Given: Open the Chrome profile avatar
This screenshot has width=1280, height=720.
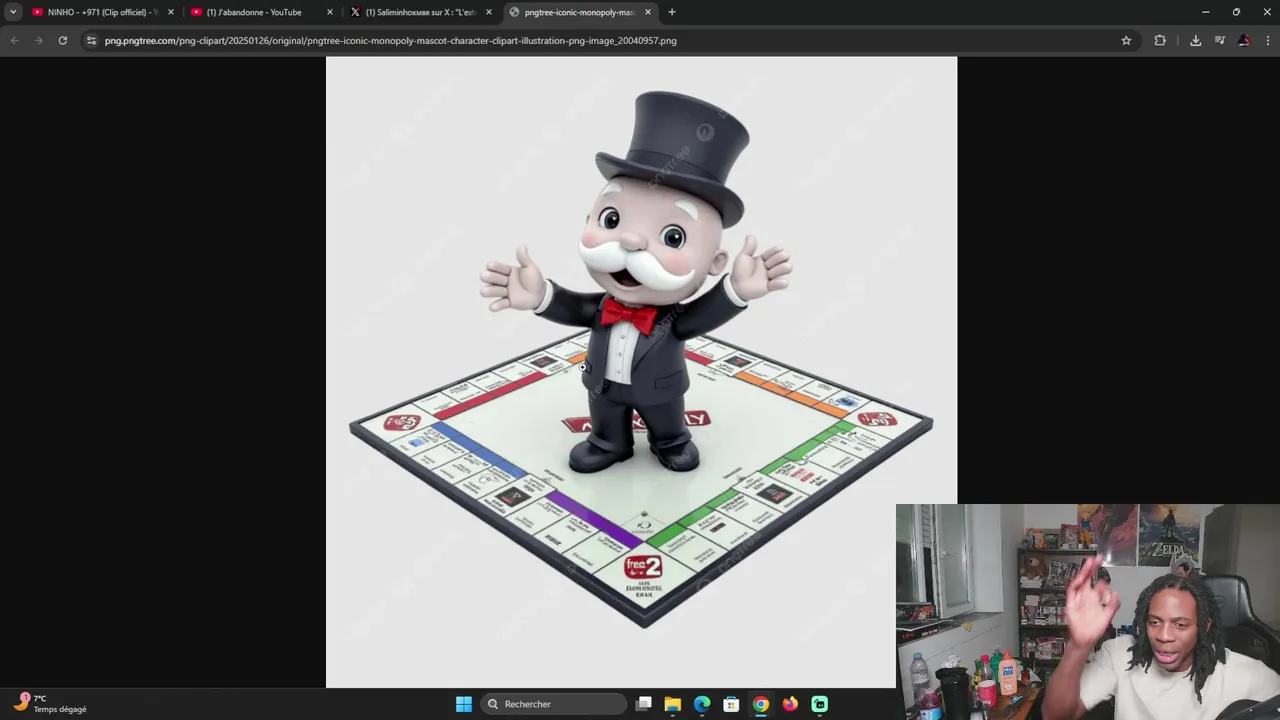Looking at the screenshot, I should pos(1244,40).
